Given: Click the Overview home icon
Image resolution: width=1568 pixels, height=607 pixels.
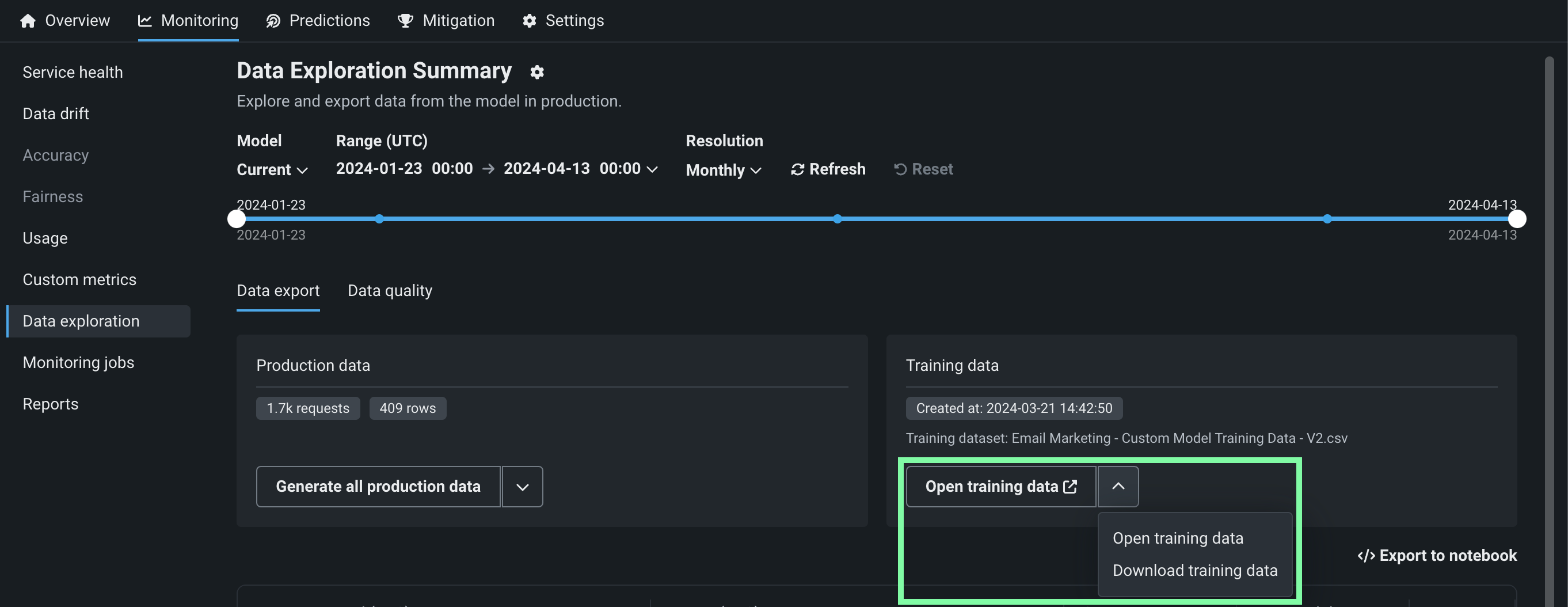Looking at the screenshot, I should click(28, 21).
